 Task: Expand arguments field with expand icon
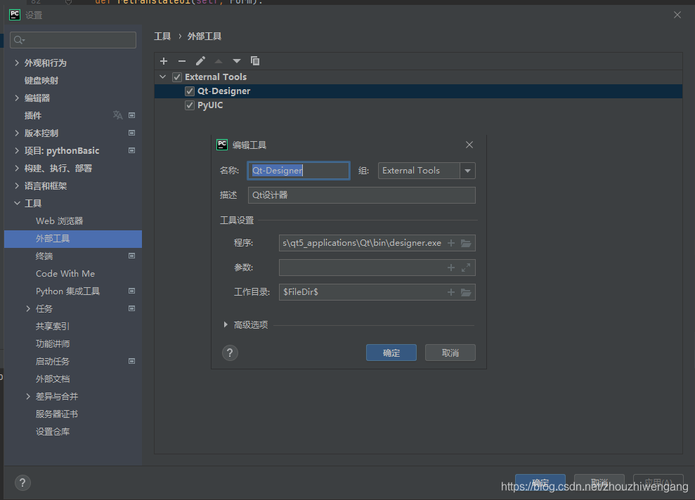coord(466,268)
